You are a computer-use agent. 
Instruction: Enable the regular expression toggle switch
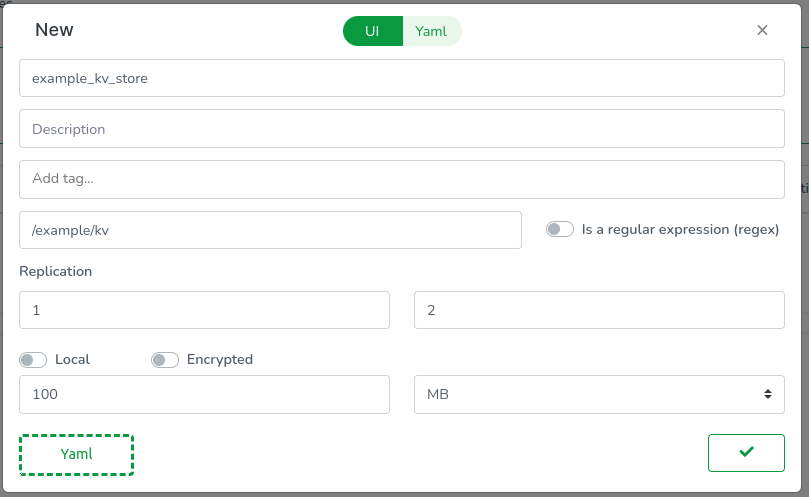pyautogui.click(x=559, y=229)
